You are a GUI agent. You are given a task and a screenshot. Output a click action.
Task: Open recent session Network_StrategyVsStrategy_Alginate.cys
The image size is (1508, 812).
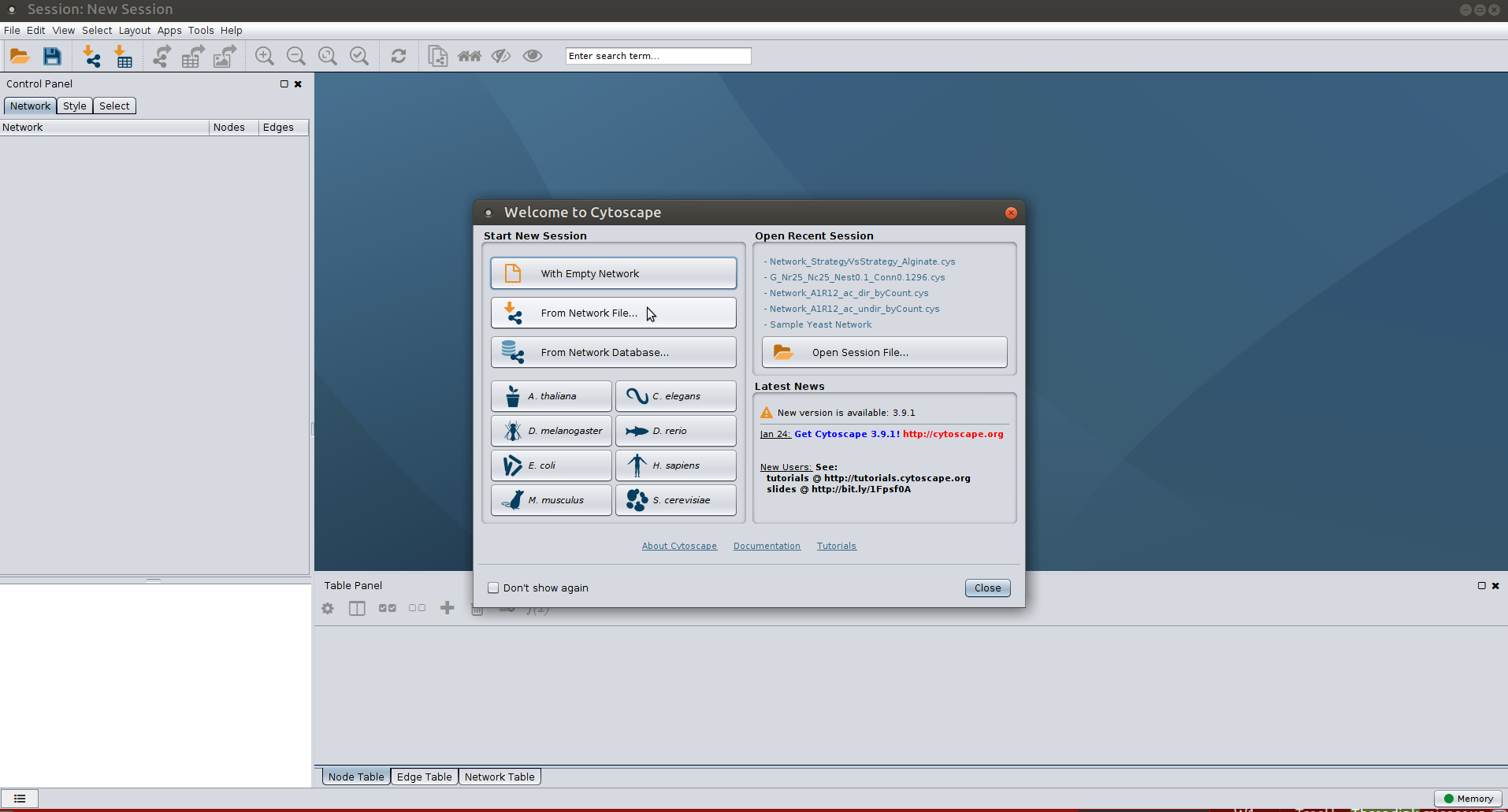(x=862, y=261)
